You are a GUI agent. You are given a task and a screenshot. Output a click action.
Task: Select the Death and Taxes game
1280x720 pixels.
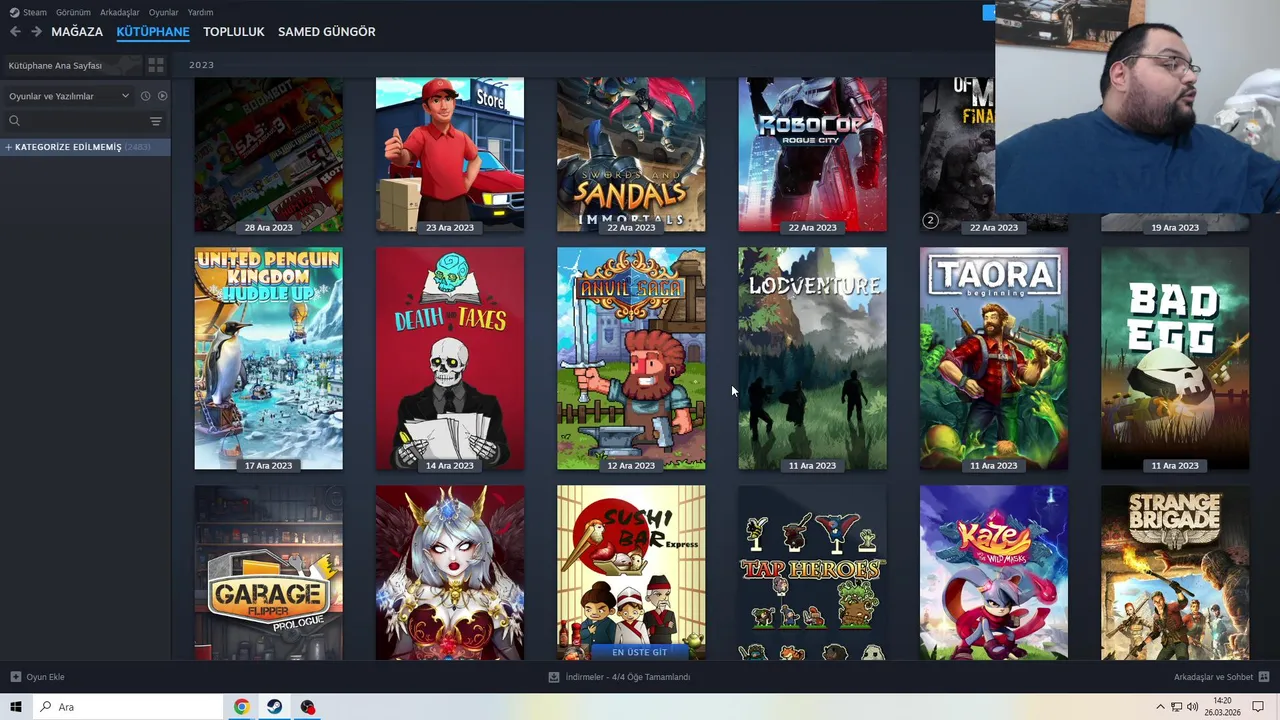[x=450, y=359]
